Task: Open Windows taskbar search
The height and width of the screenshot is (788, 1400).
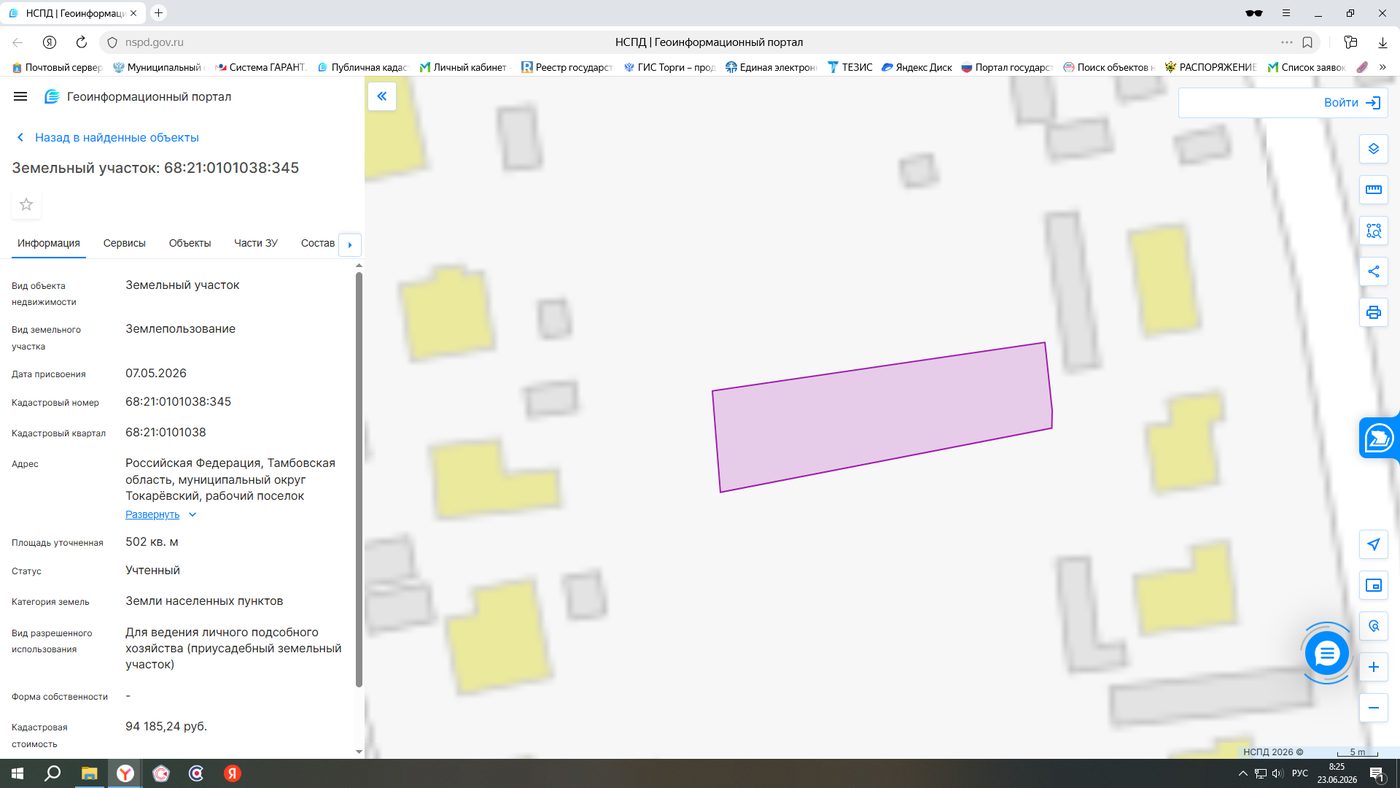Action: click(53, 773)
